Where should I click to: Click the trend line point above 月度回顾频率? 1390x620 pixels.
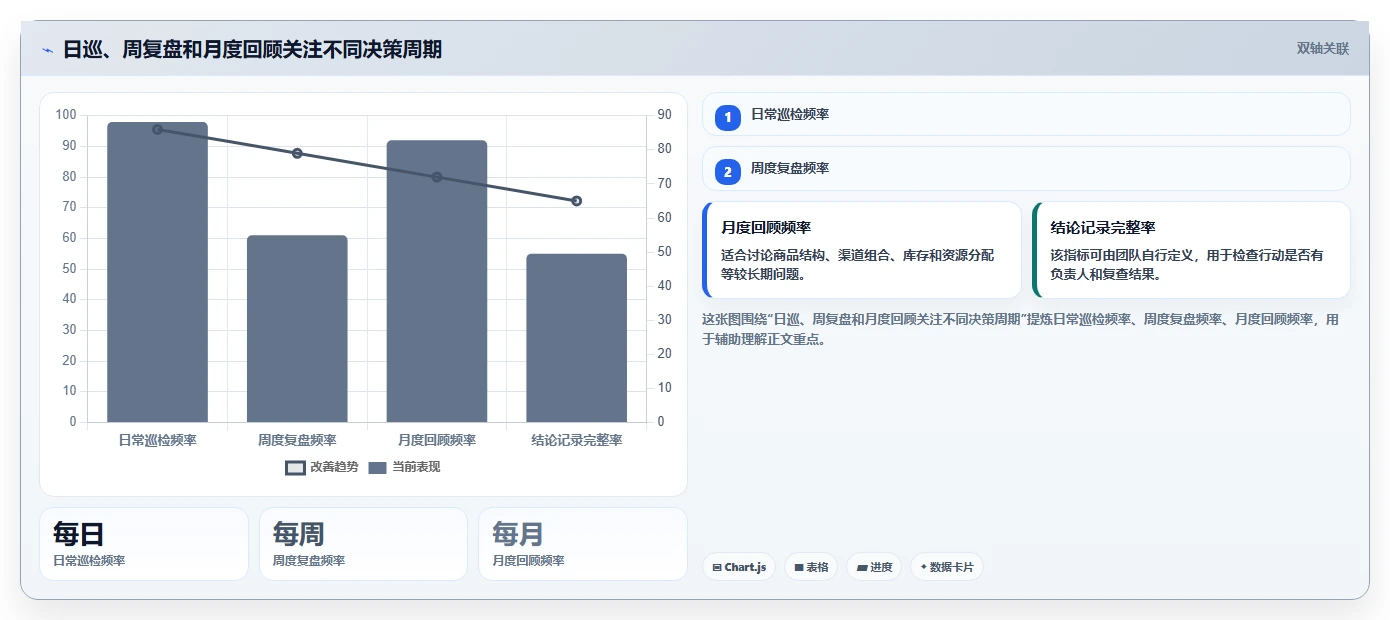(x=437, y=177)
